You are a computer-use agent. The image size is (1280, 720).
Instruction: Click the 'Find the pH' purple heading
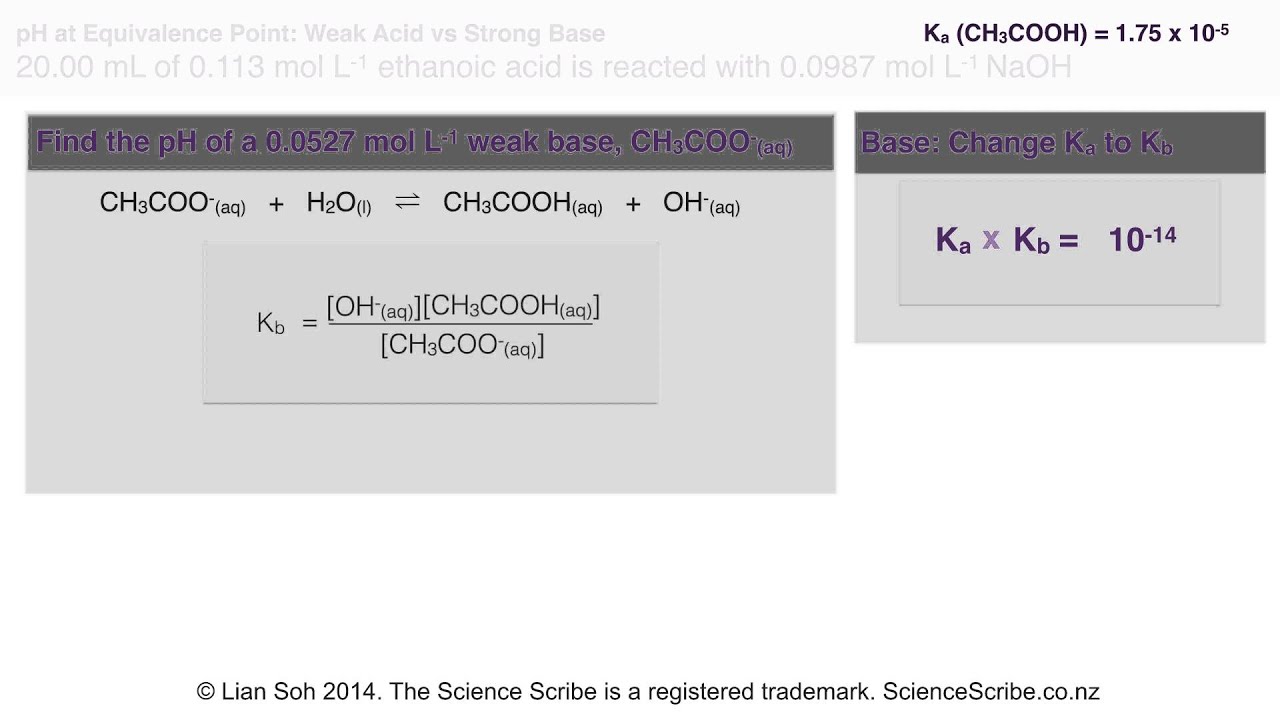(414, 143)
